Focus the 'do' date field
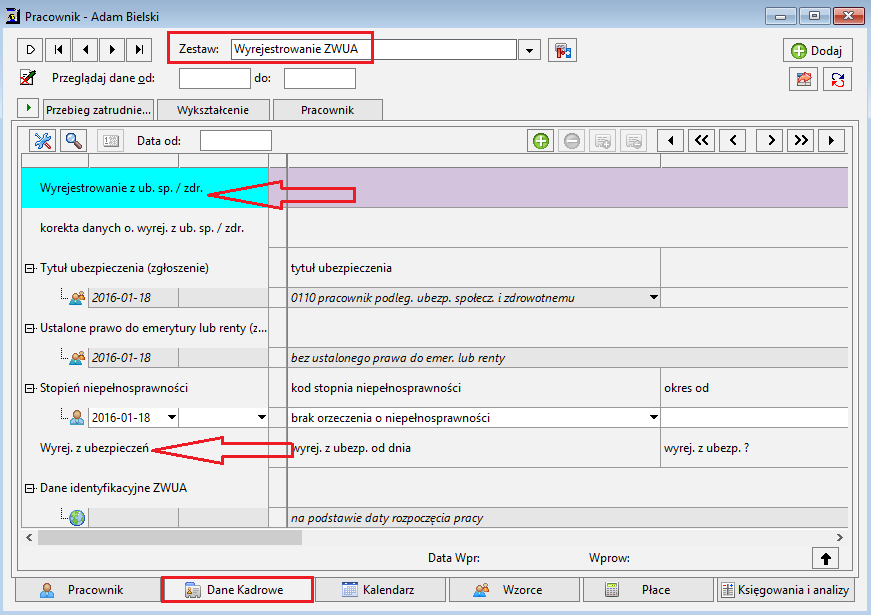 coord(319,78)
